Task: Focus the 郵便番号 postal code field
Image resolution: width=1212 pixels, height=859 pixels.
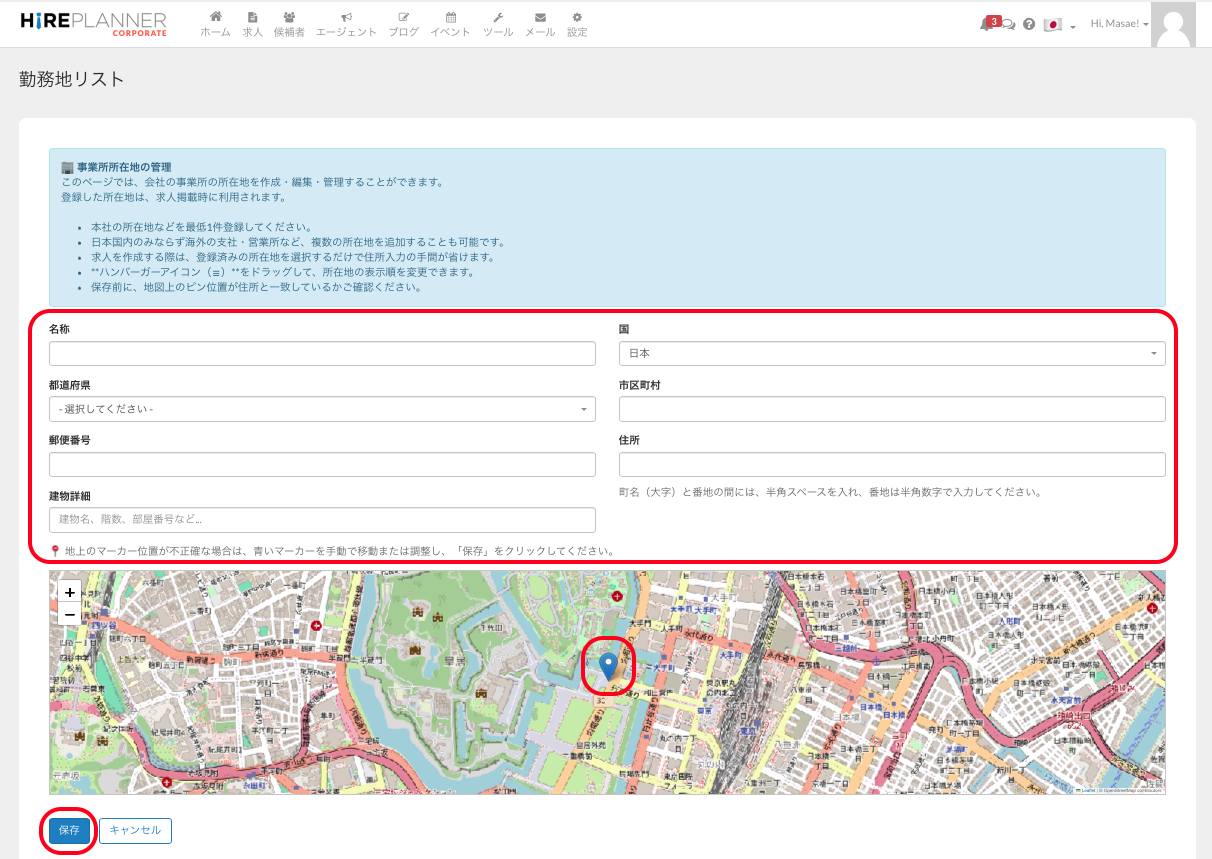Action: tap(322, 464)
